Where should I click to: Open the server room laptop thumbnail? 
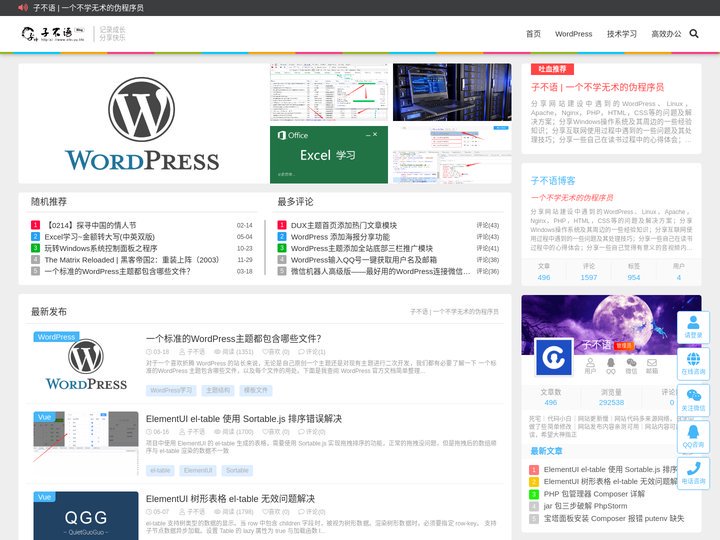click(x=452, y=92)
